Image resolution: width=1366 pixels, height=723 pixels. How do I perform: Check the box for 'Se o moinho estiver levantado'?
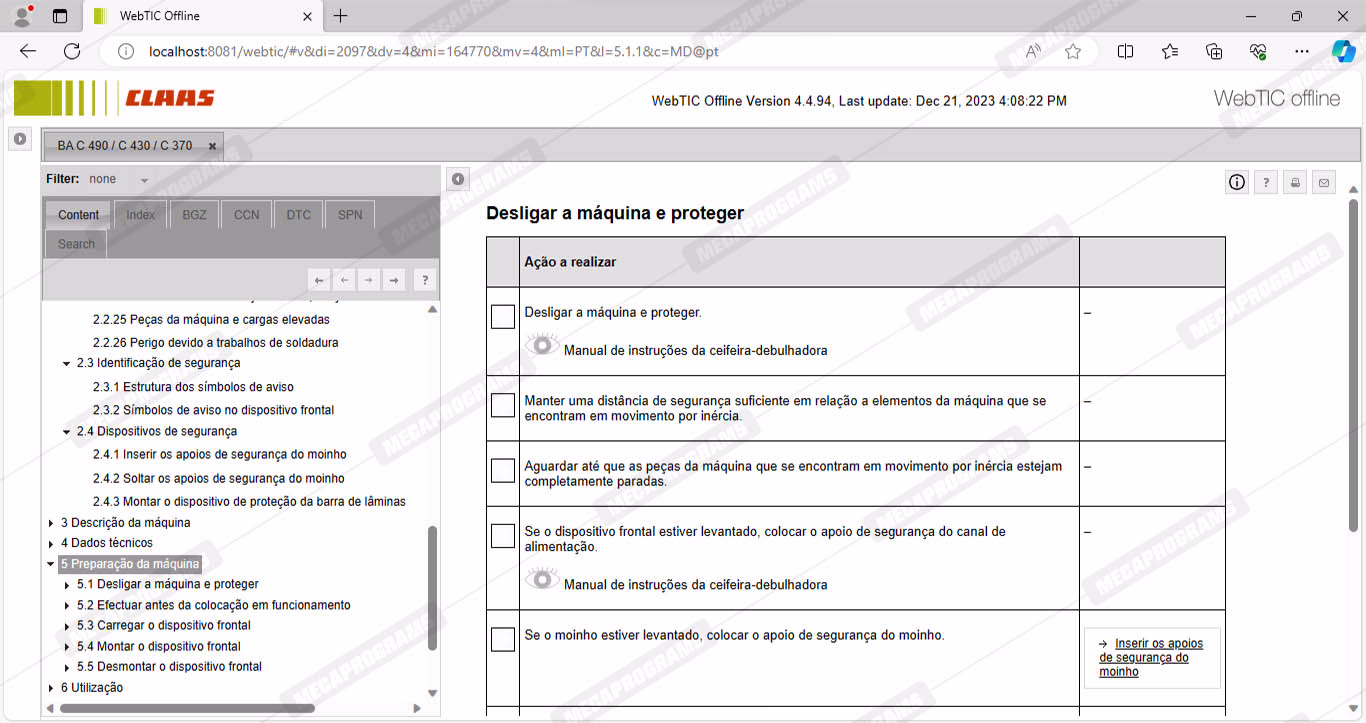(503, 639)
